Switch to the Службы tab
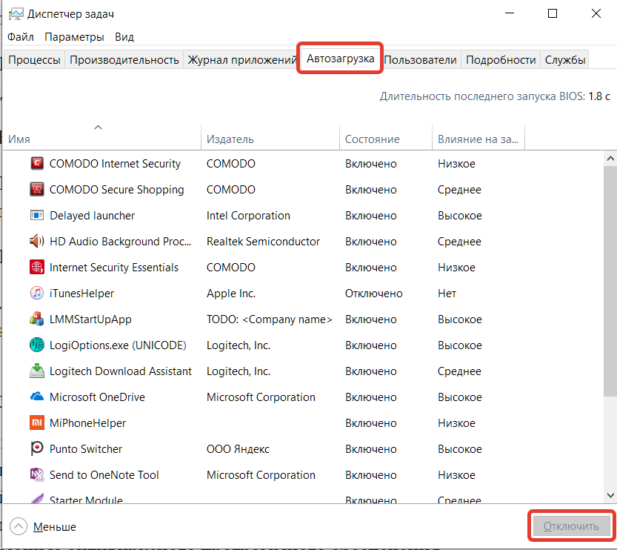The width and height of the screenshot is (617, 550). 565,60
